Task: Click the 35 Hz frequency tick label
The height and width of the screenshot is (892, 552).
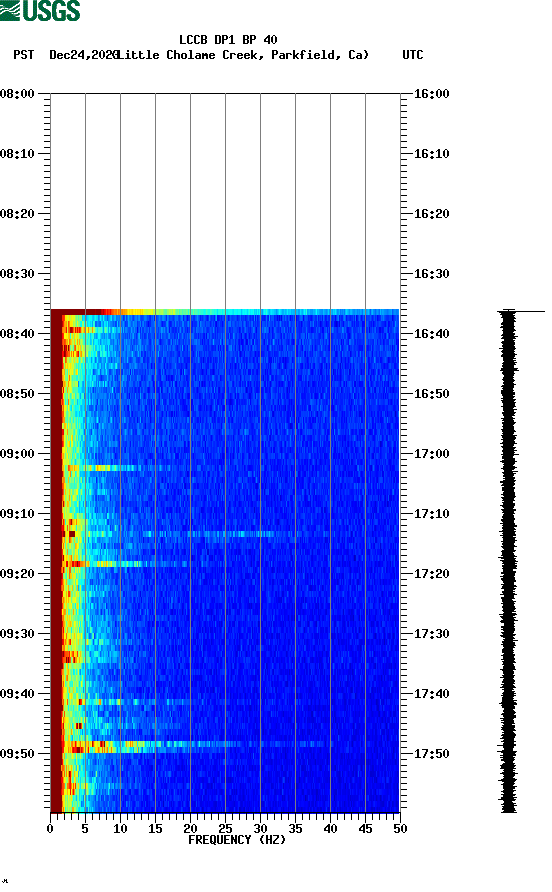Action: tap(295, 829)
